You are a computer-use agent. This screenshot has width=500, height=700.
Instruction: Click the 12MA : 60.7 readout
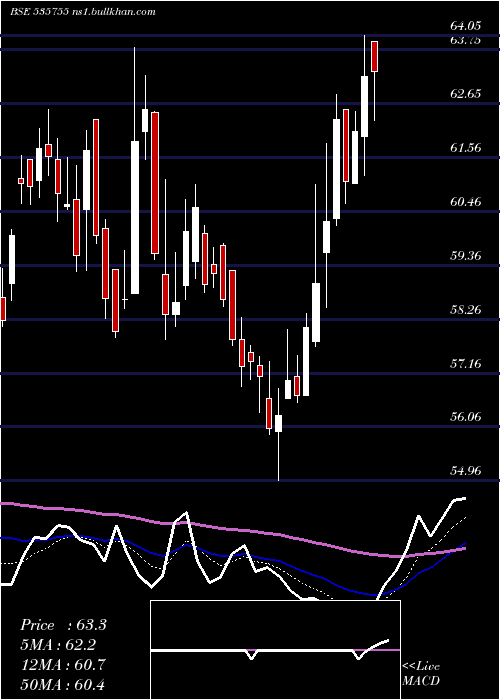(x=63, y=665)
